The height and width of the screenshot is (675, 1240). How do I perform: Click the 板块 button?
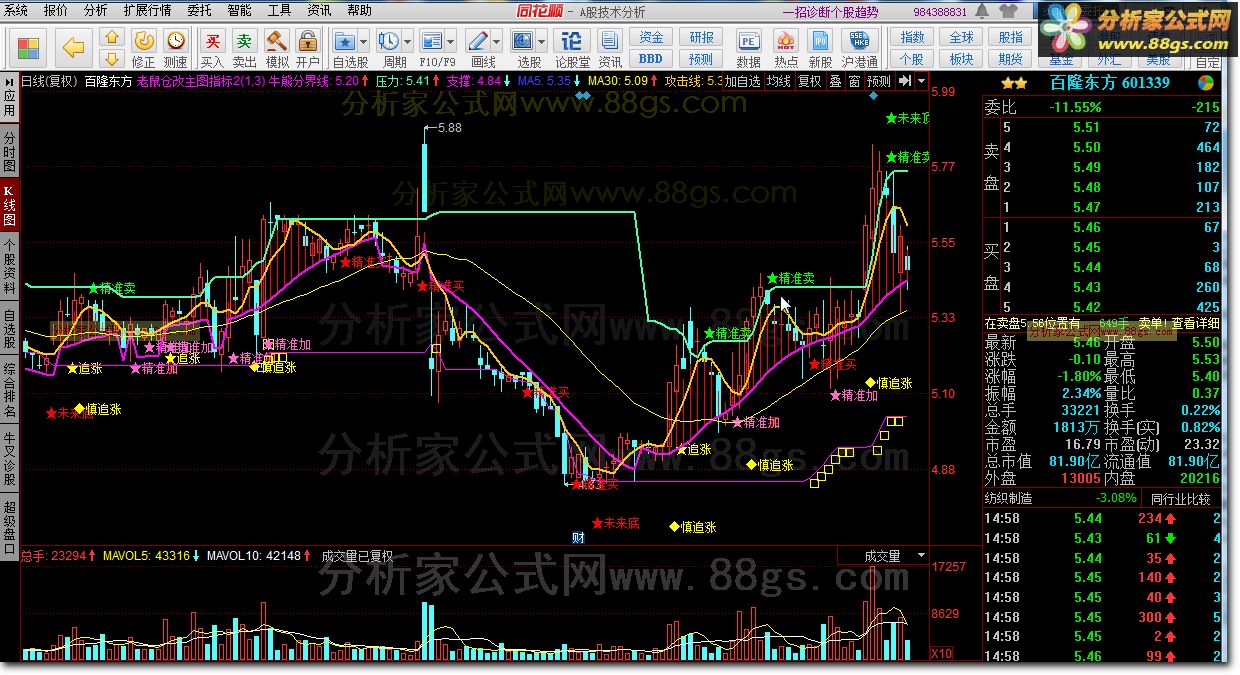tap(961, 59)
